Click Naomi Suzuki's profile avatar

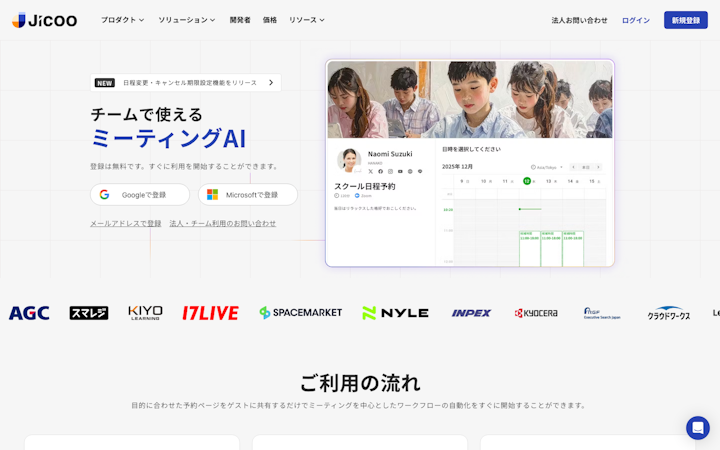pyautogui.click(x=349, y=160)
